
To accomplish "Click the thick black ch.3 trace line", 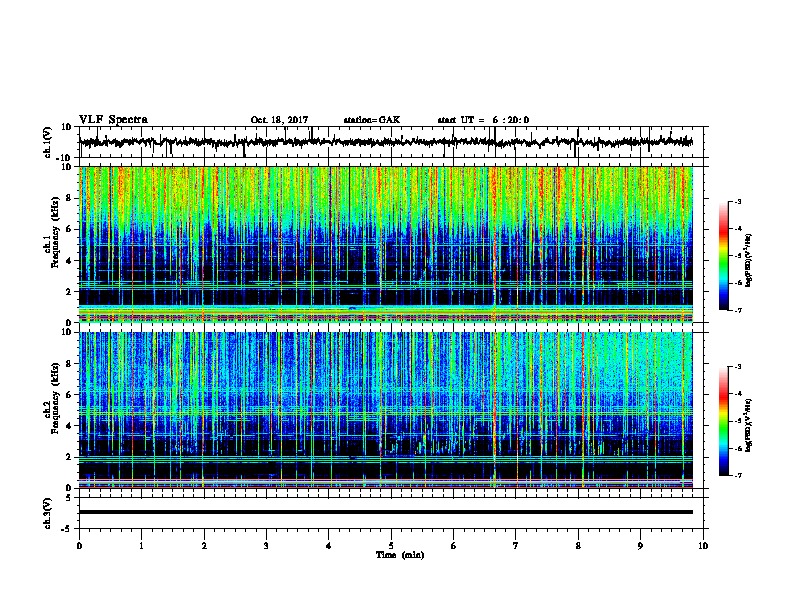I will point(386,512).
